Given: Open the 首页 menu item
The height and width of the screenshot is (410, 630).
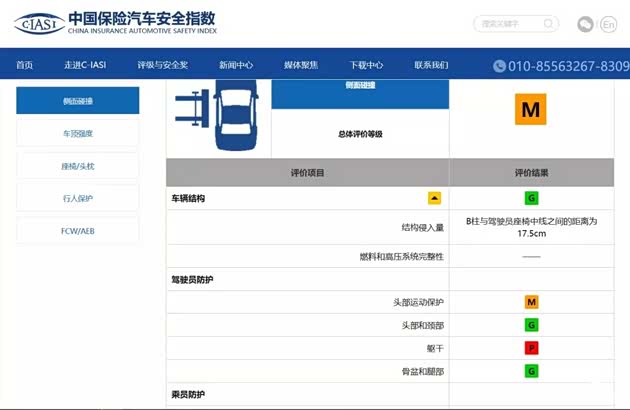Looking at the screenshot, I should [24, 66].
